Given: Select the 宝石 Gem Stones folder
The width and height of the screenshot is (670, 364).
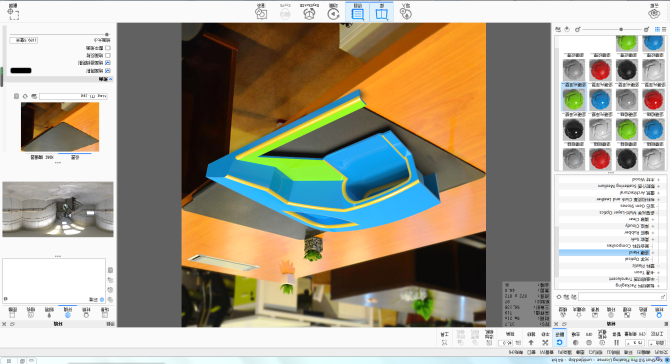Looking at the screenshot, I should pos(638,206).
